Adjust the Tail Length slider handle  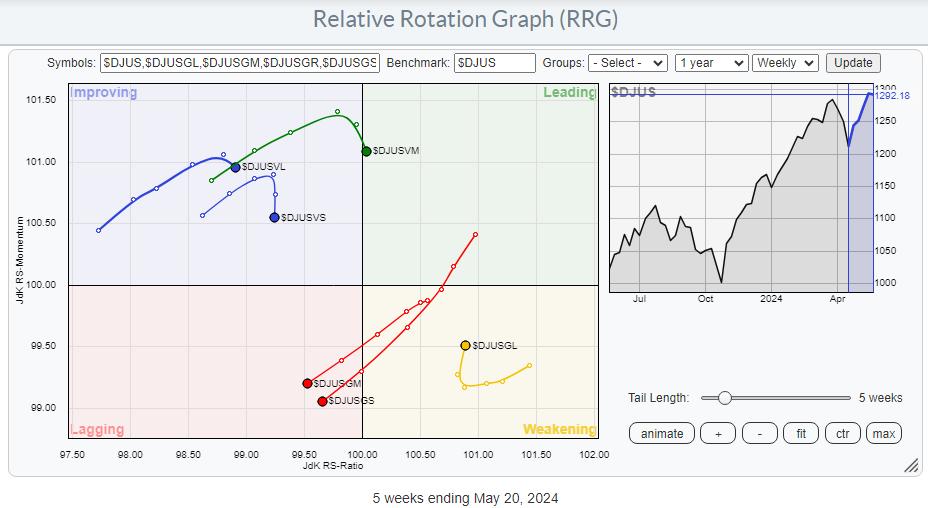[725, 398]
